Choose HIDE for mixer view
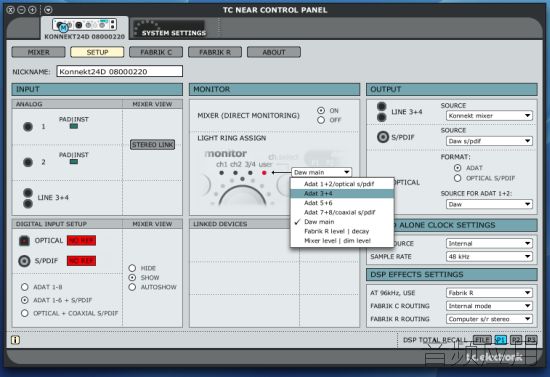Image resolution: width=550 pixels, height=377 pixels. 132,268
